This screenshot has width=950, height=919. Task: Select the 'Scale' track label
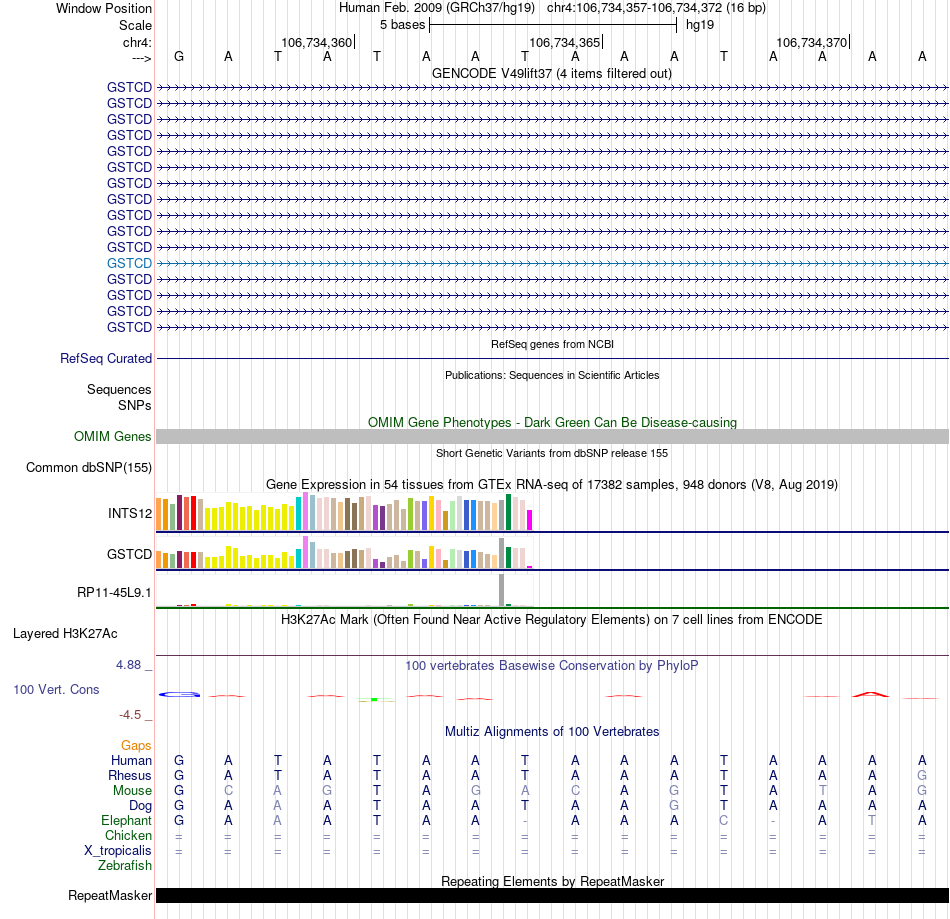click(135, 25)
